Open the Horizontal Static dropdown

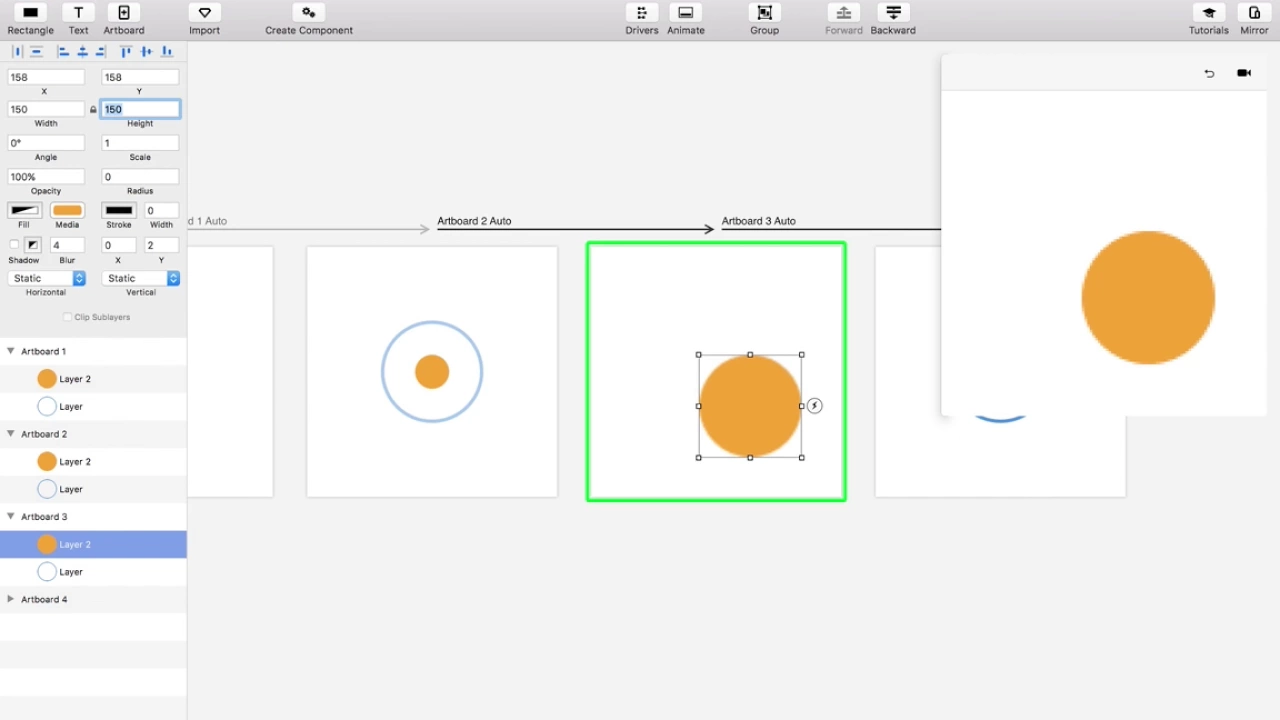[x=46, y=278]
